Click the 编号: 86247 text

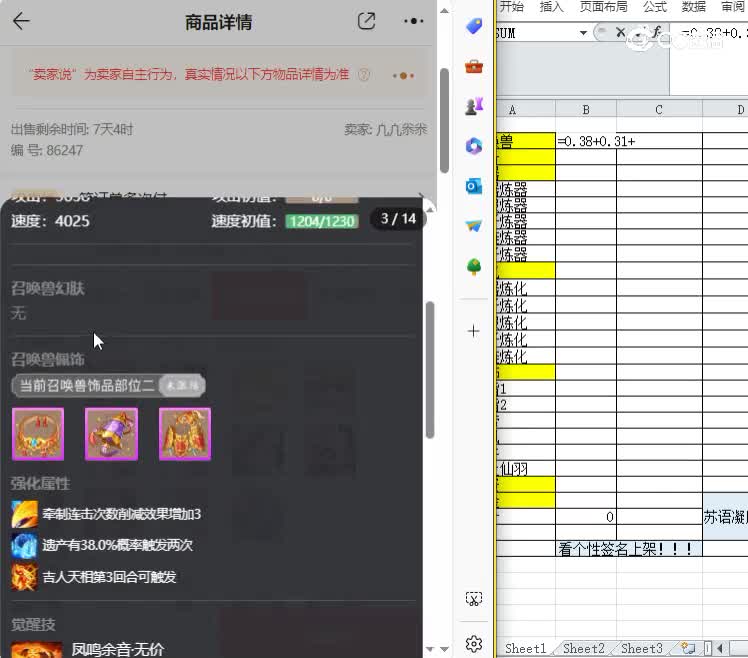click(47, 151)
